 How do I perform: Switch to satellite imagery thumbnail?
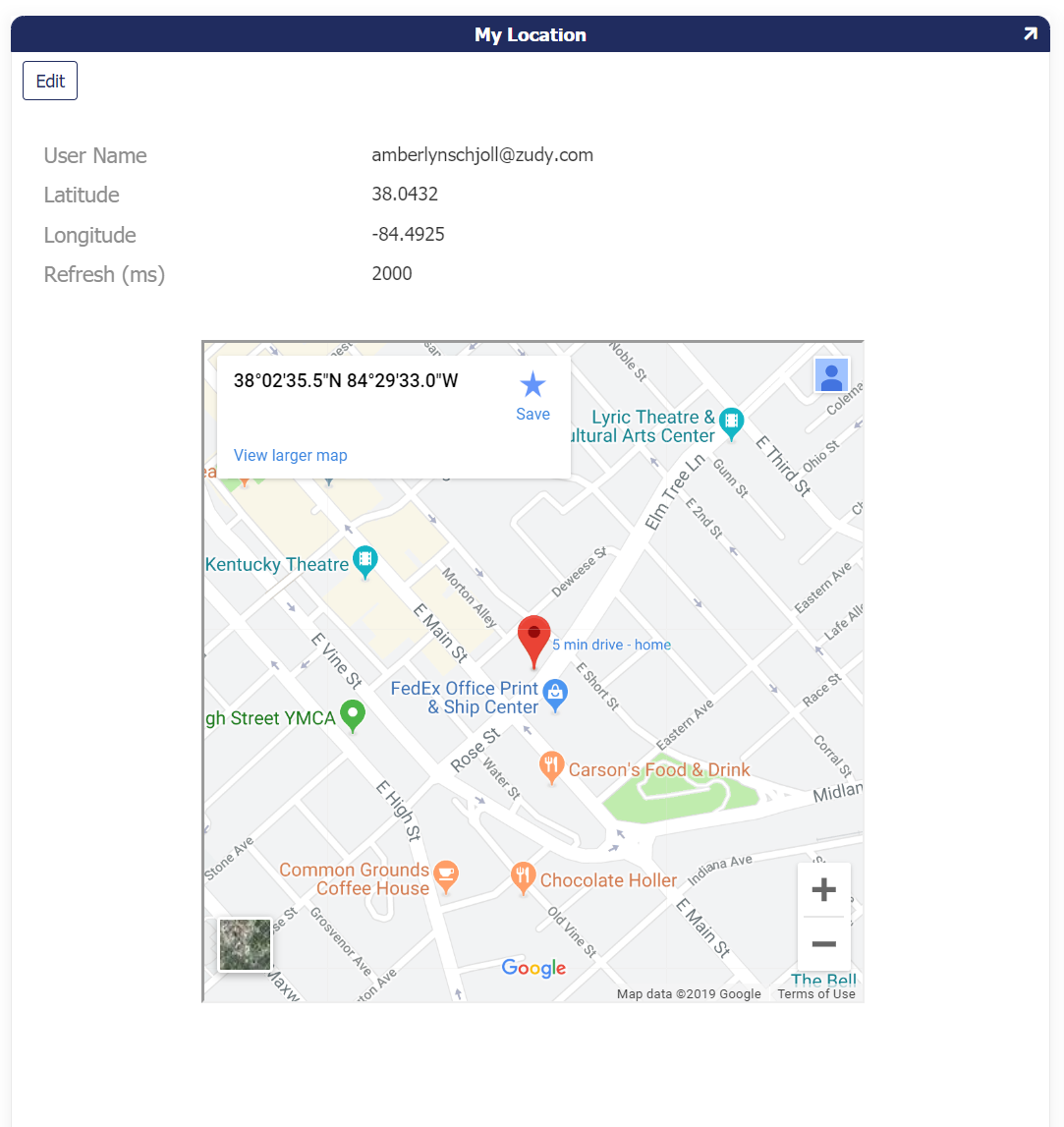coord(245,944)
